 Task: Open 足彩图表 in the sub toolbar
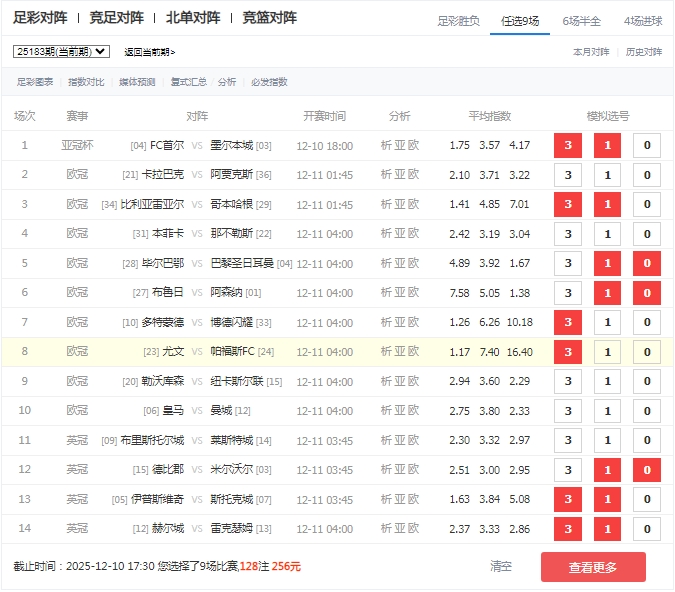point(35,82)
